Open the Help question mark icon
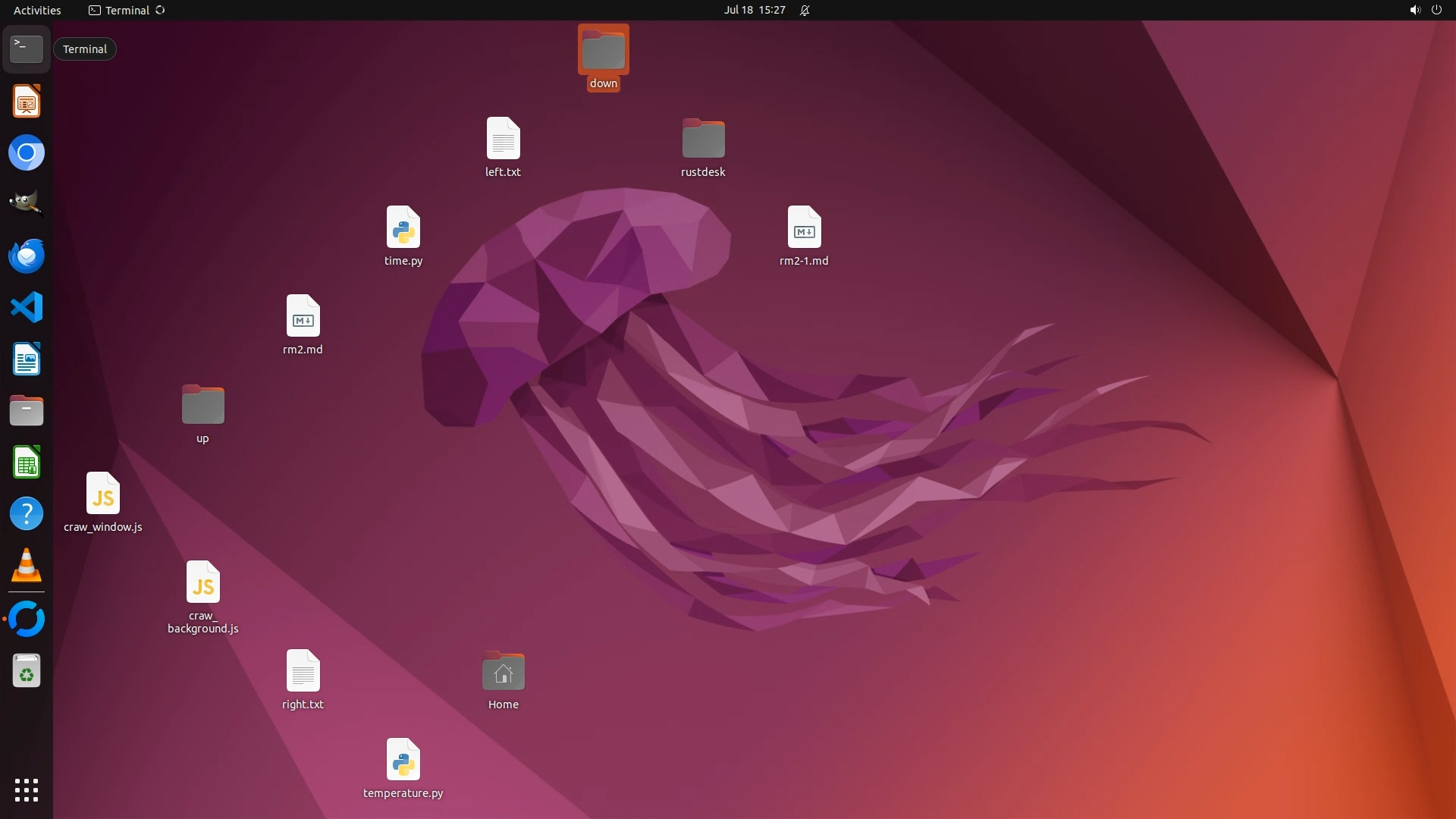 pos(27,514)
